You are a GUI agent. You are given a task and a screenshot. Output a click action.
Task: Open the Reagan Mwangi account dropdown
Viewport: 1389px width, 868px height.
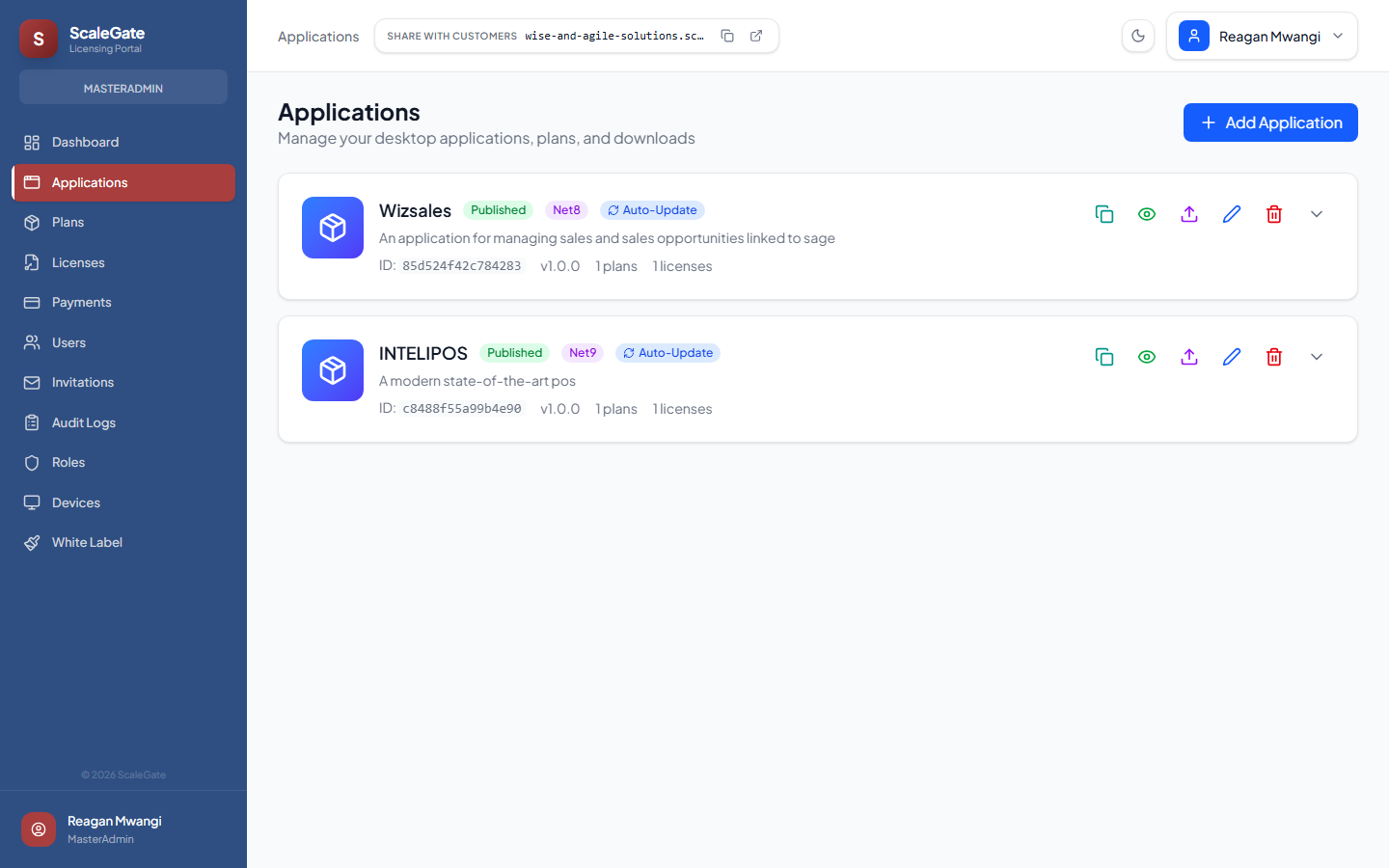pyautogui.click(x=1262, y=35)
